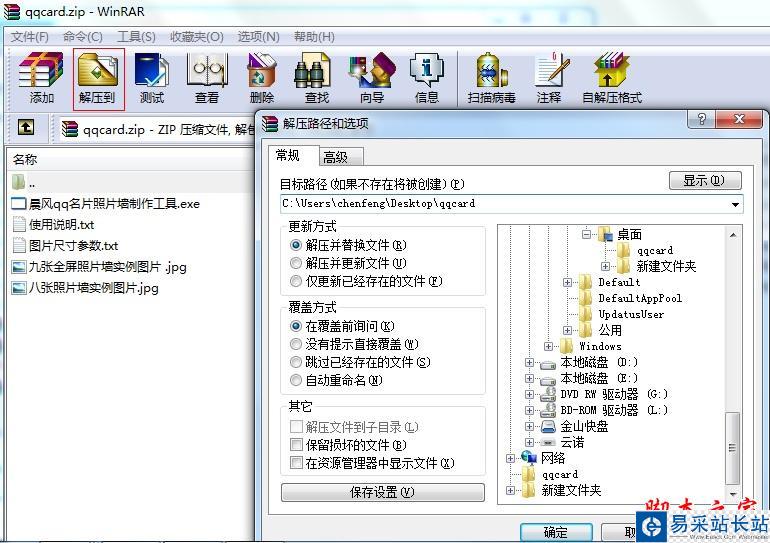Expand the Default folder node
This screenshot has height=543, width=770.
coord(567,282)
